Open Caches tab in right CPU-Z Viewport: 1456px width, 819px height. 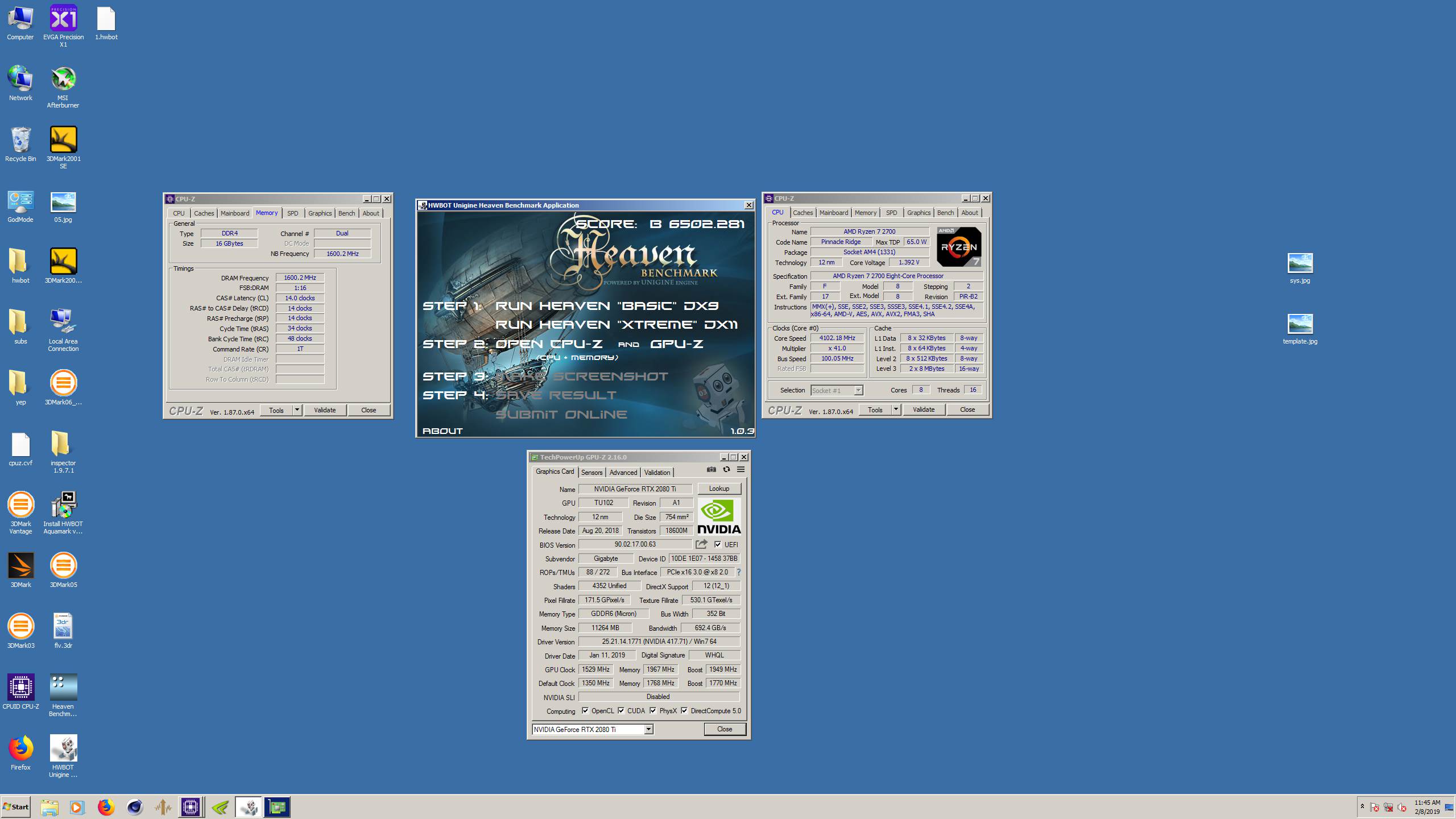[803, 213]
